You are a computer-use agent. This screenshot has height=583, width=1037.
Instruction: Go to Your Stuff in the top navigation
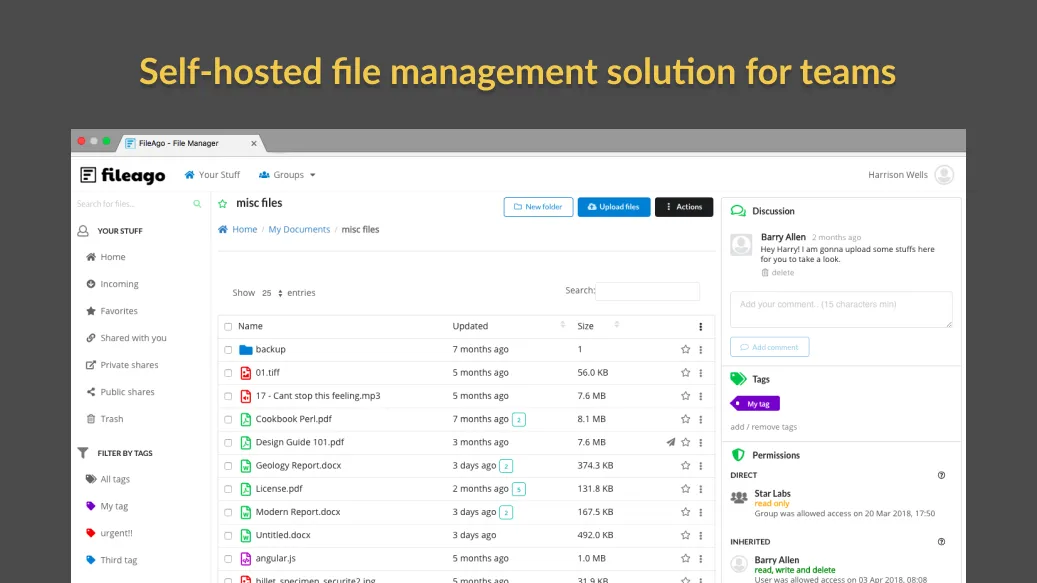(212, 174)
